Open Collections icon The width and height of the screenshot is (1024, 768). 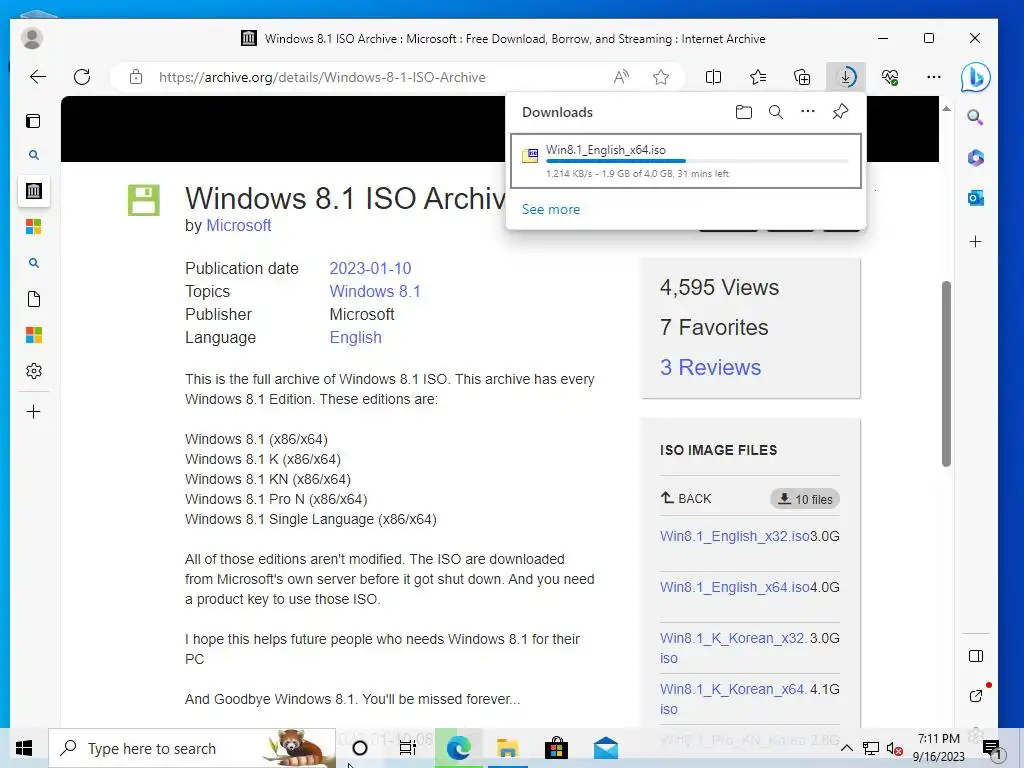(802, 77)
